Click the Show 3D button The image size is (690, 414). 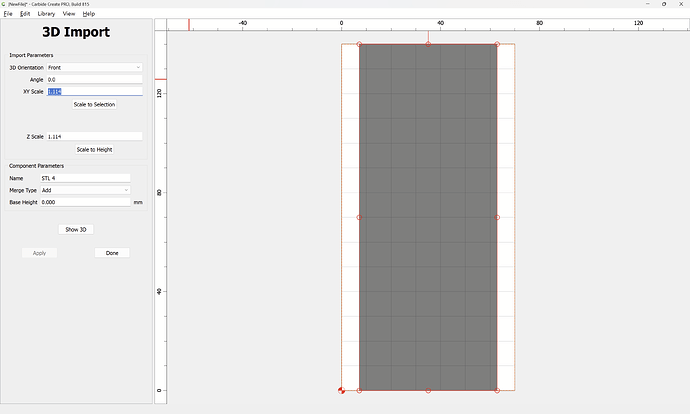(x=76, y=229)
